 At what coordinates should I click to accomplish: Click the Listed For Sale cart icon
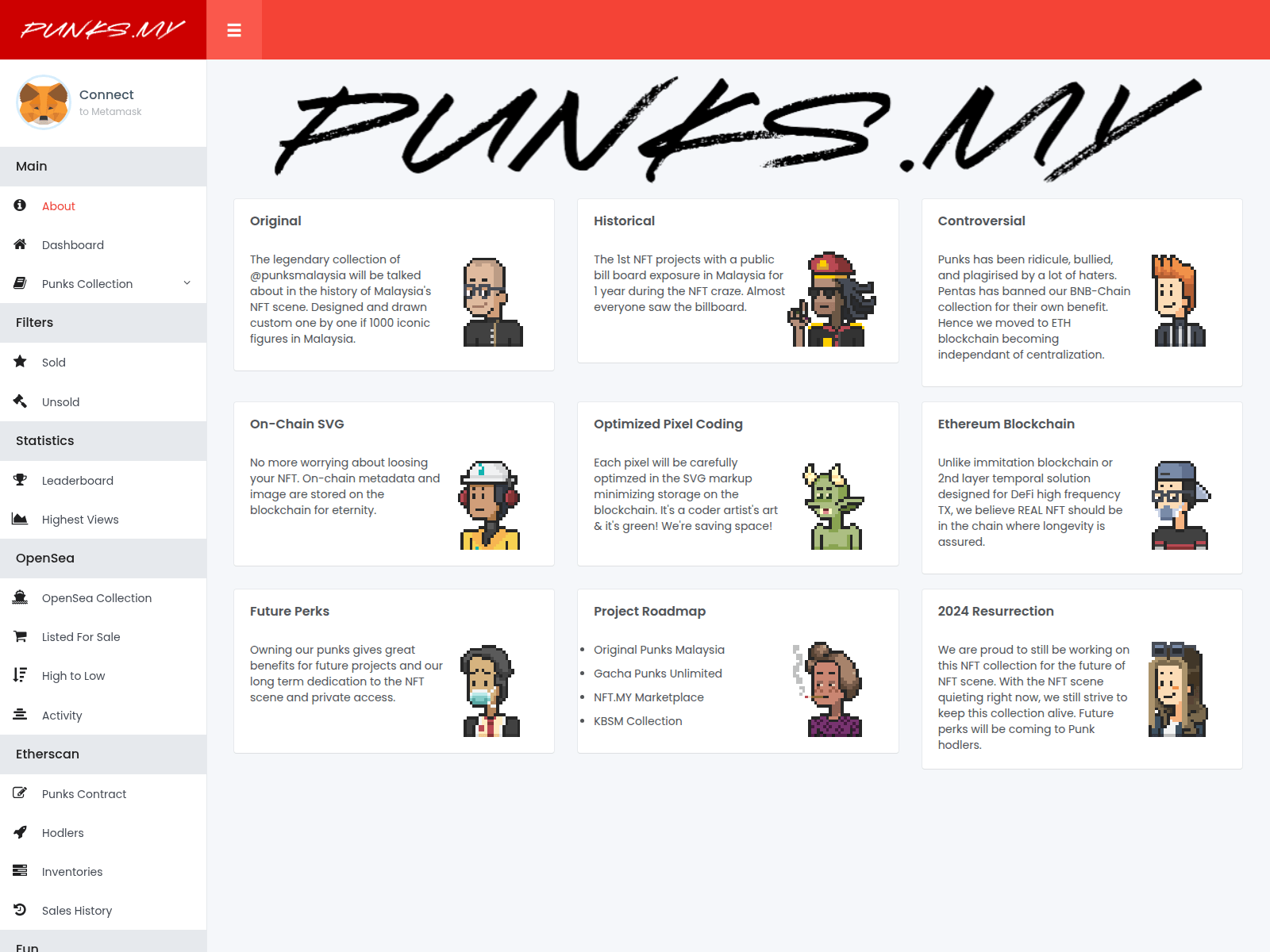(x=20, y=636)
